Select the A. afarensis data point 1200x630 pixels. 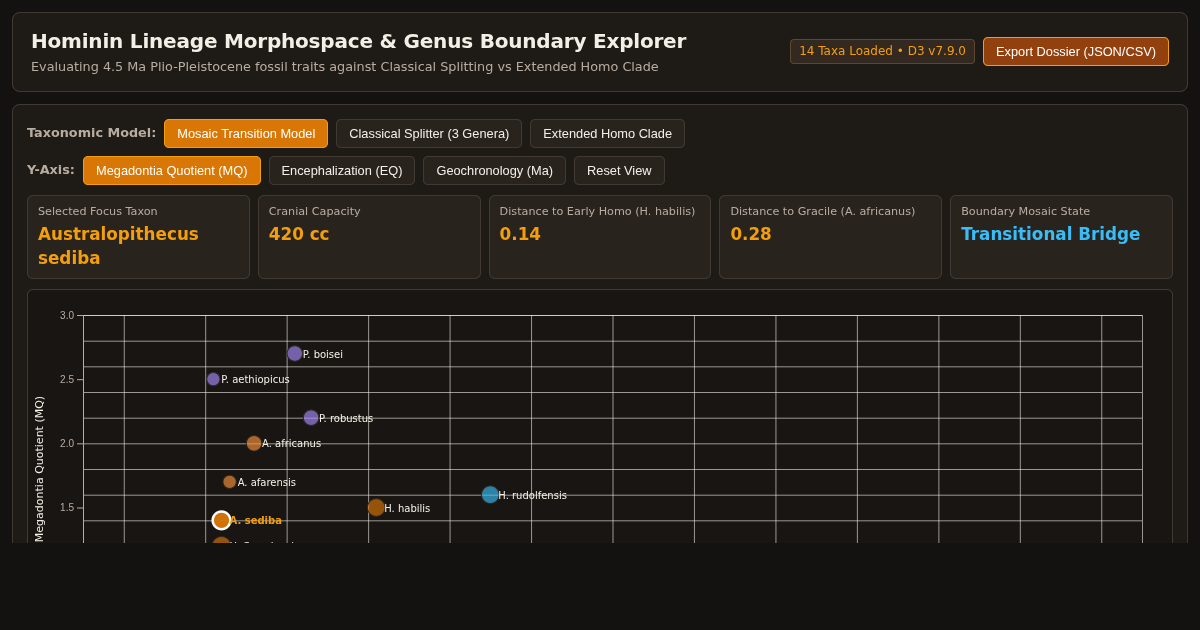[230, 482]
